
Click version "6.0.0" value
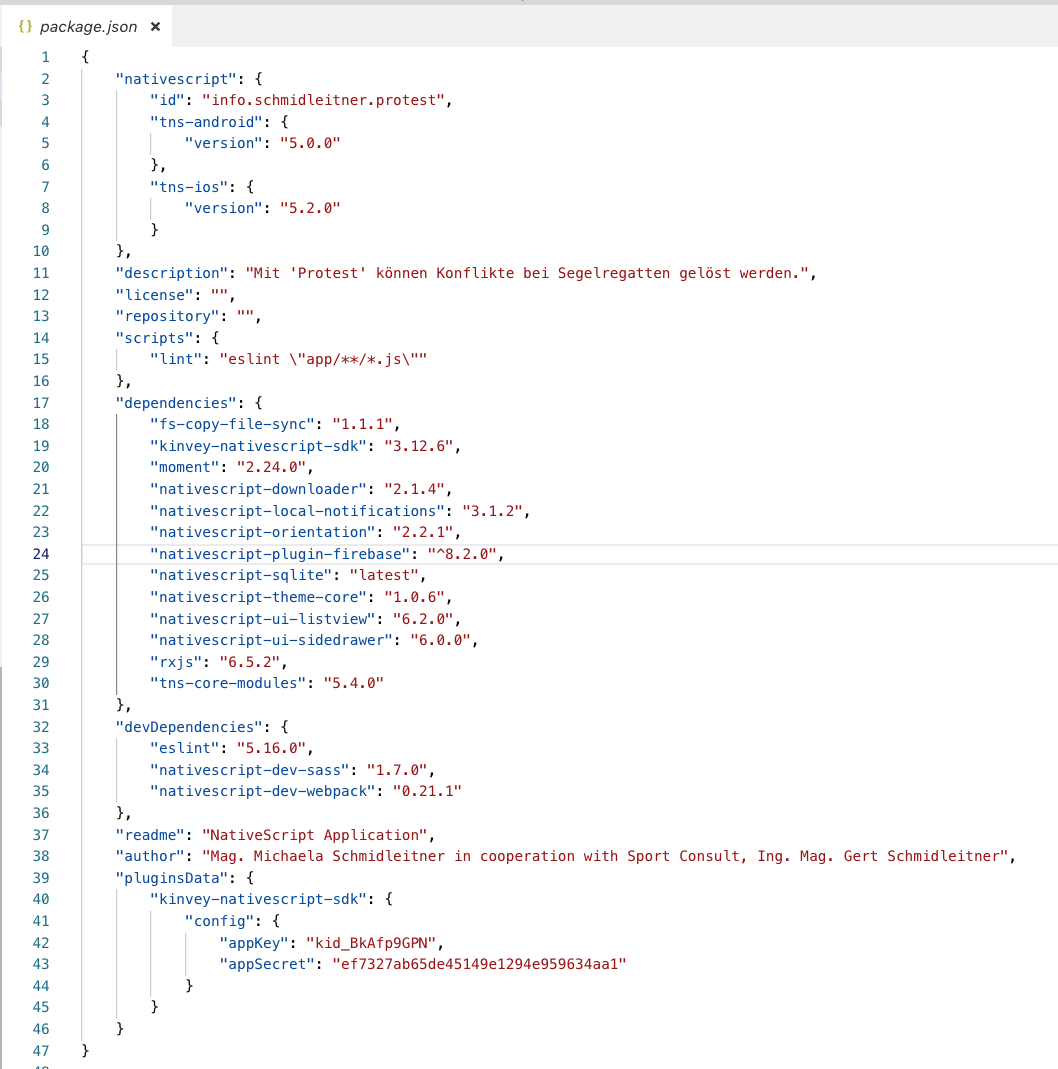tap(440, 640)
